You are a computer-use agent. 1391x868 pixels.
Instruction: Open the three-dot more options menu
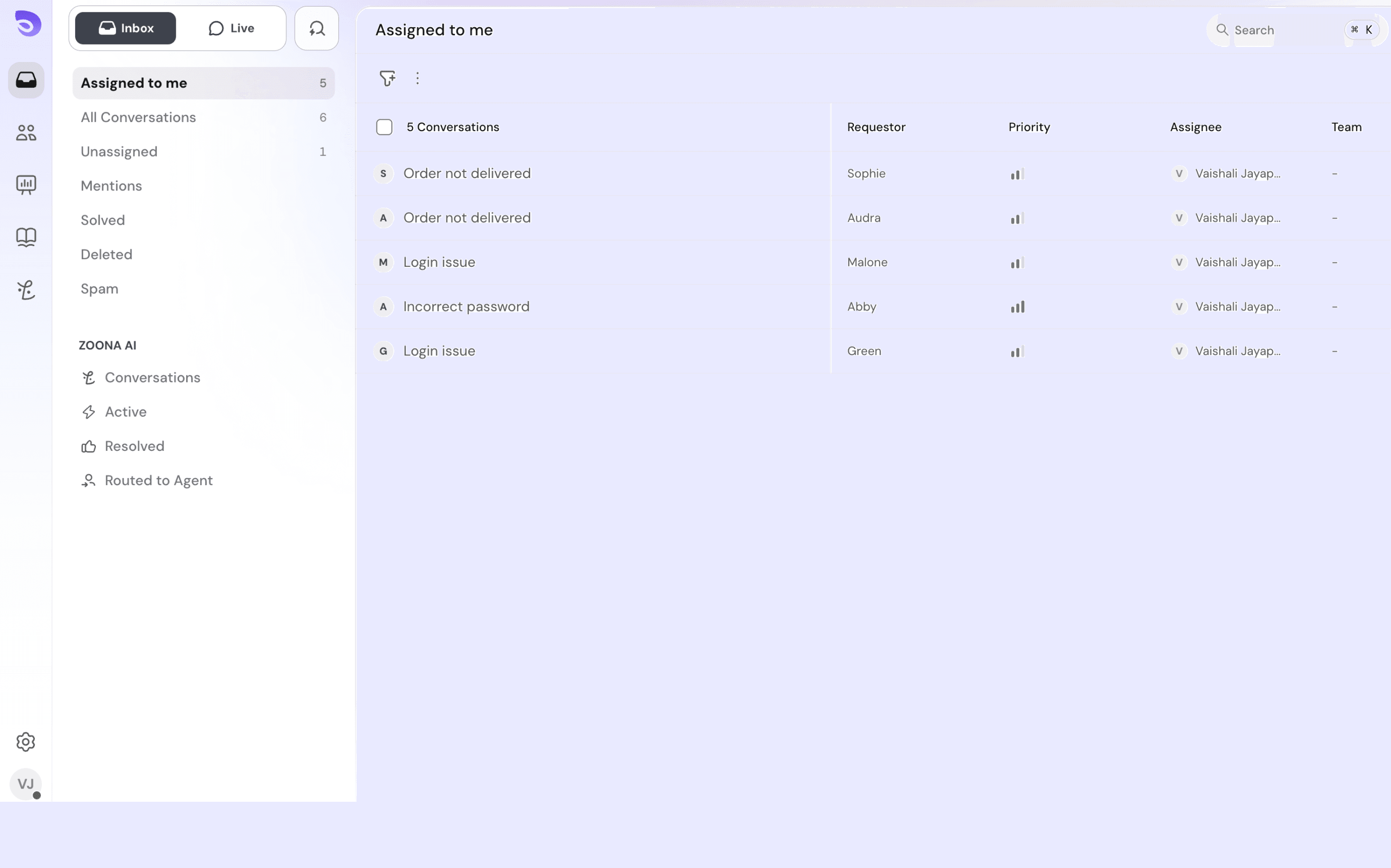pos(417,78)
